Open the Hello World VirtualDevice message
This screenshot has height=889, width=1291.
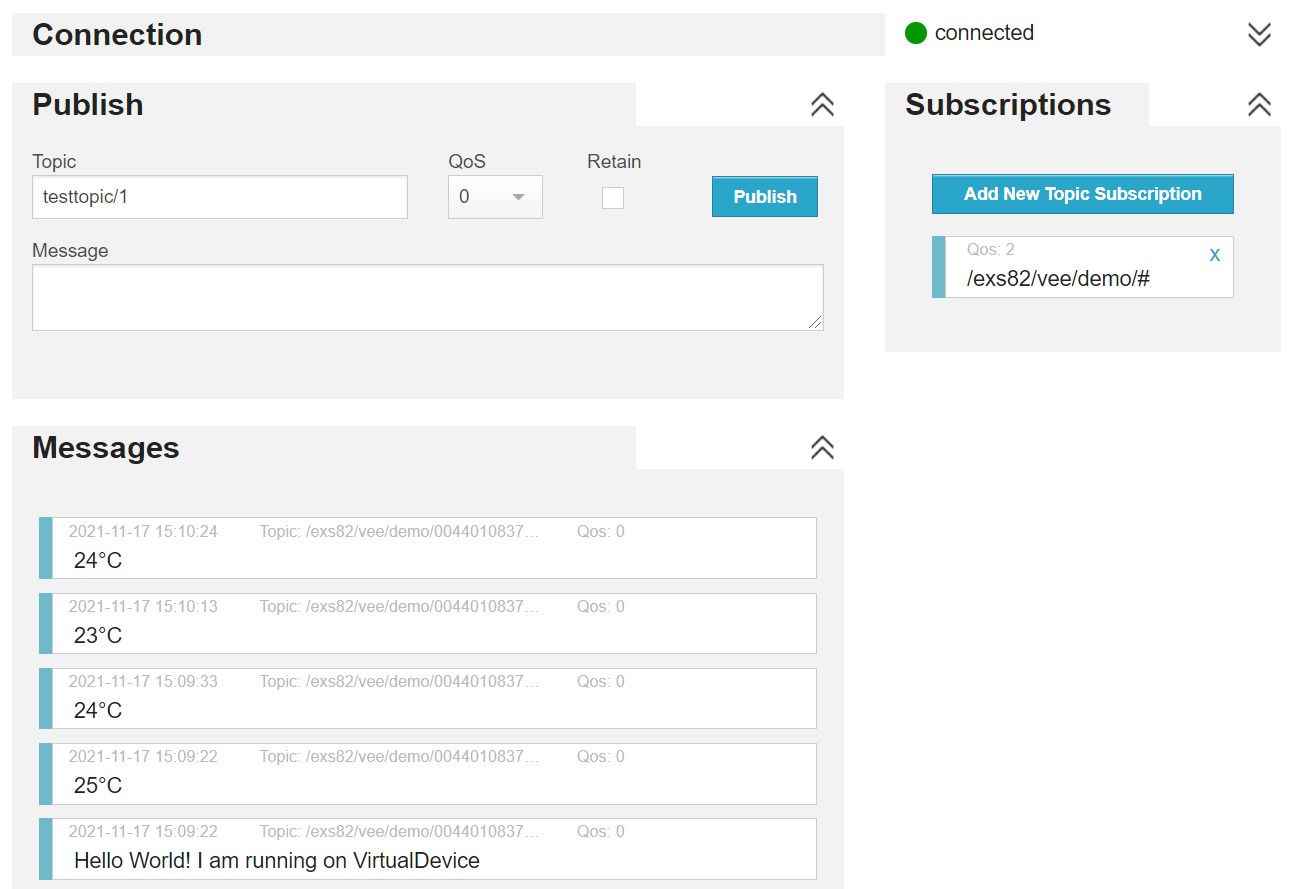428,849
